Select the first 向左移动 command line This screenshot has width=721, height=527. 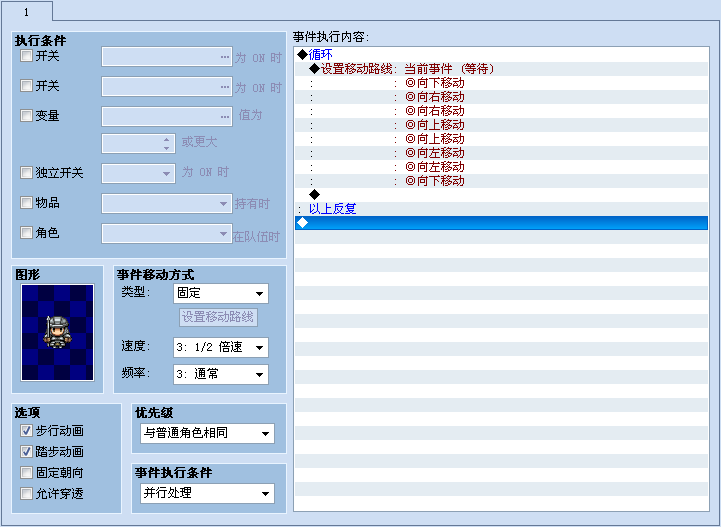pyautogui.click(x=501, y=153)
